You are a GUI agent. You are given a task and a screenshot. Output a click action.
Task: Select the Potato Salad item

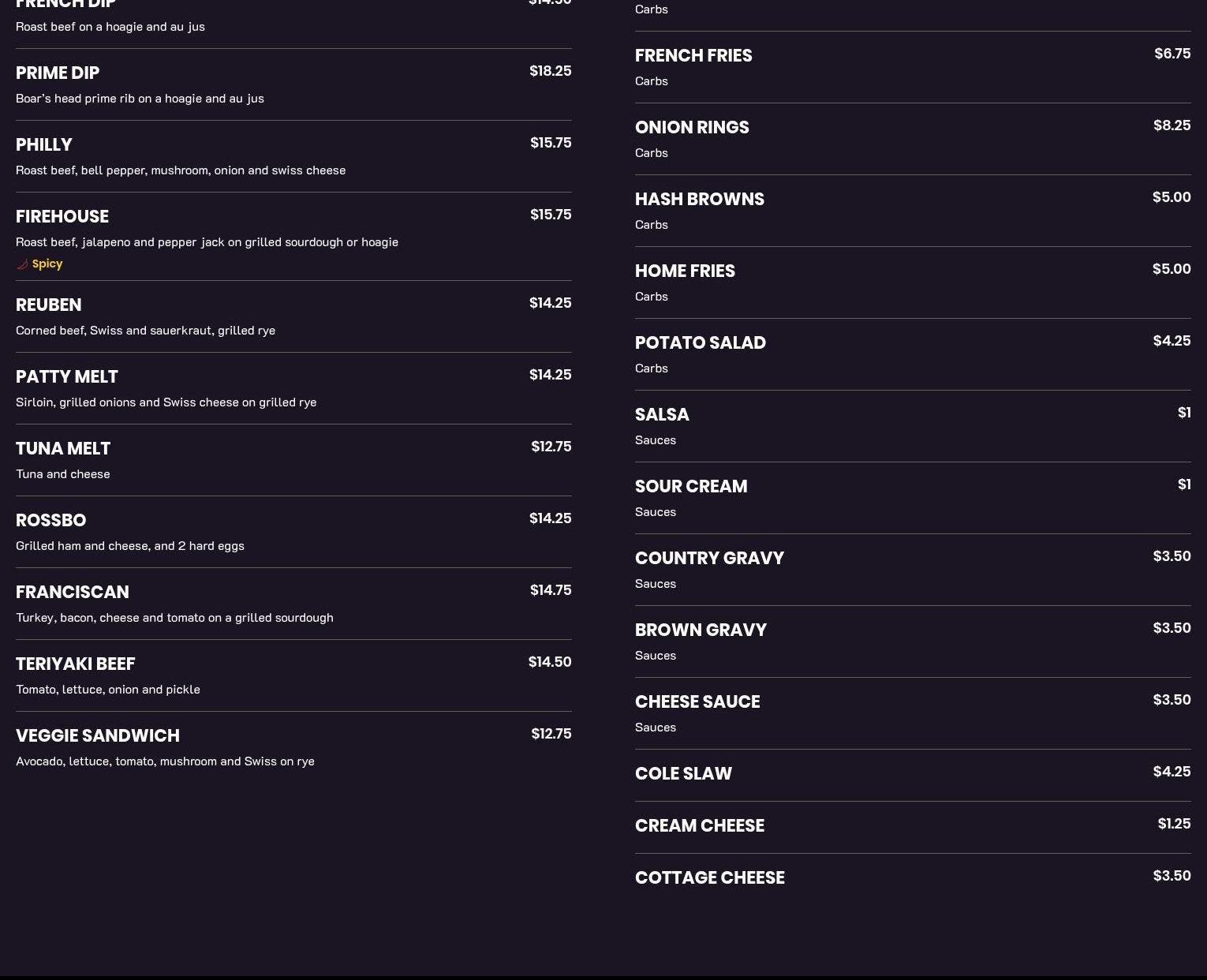(701, 343)
